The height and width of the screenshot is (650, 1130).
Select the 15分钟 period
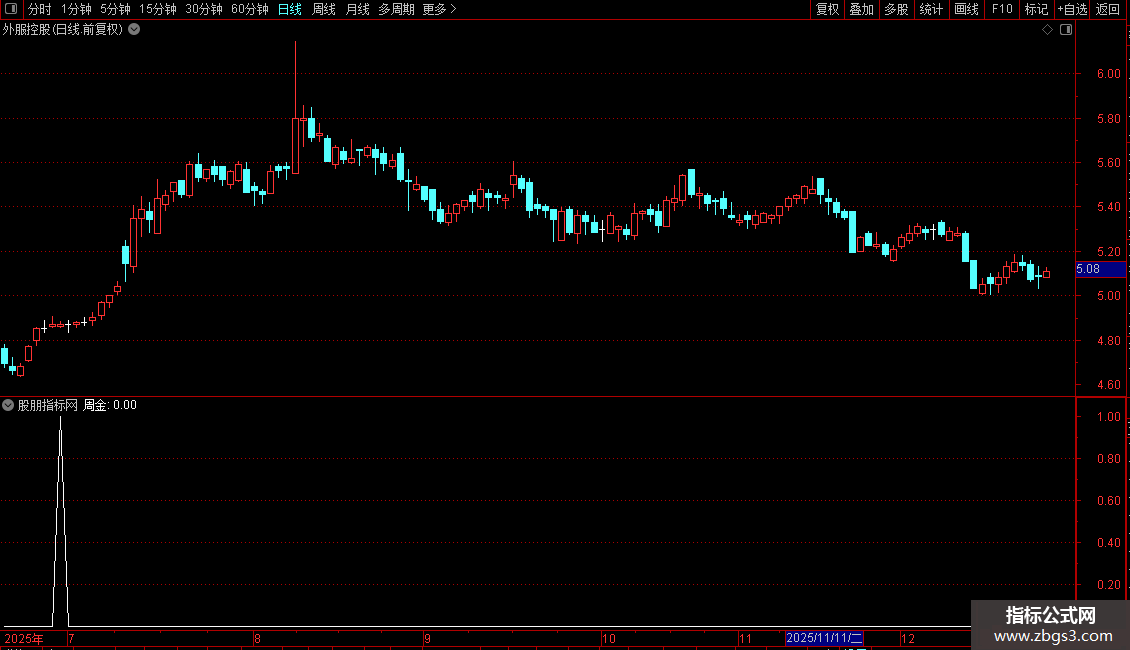[158, 9]
